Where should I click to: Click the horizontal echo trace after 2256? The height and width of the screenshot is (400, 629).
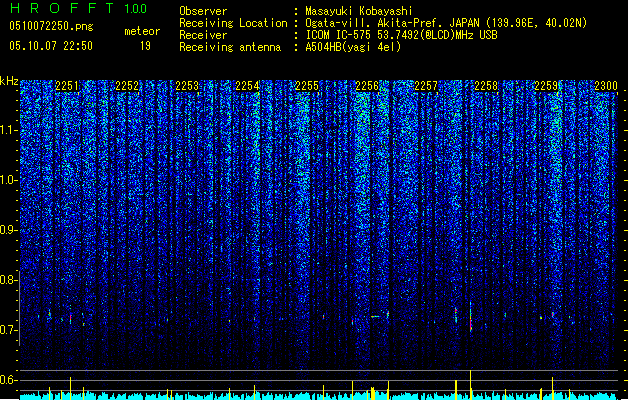tap(375, 317)
